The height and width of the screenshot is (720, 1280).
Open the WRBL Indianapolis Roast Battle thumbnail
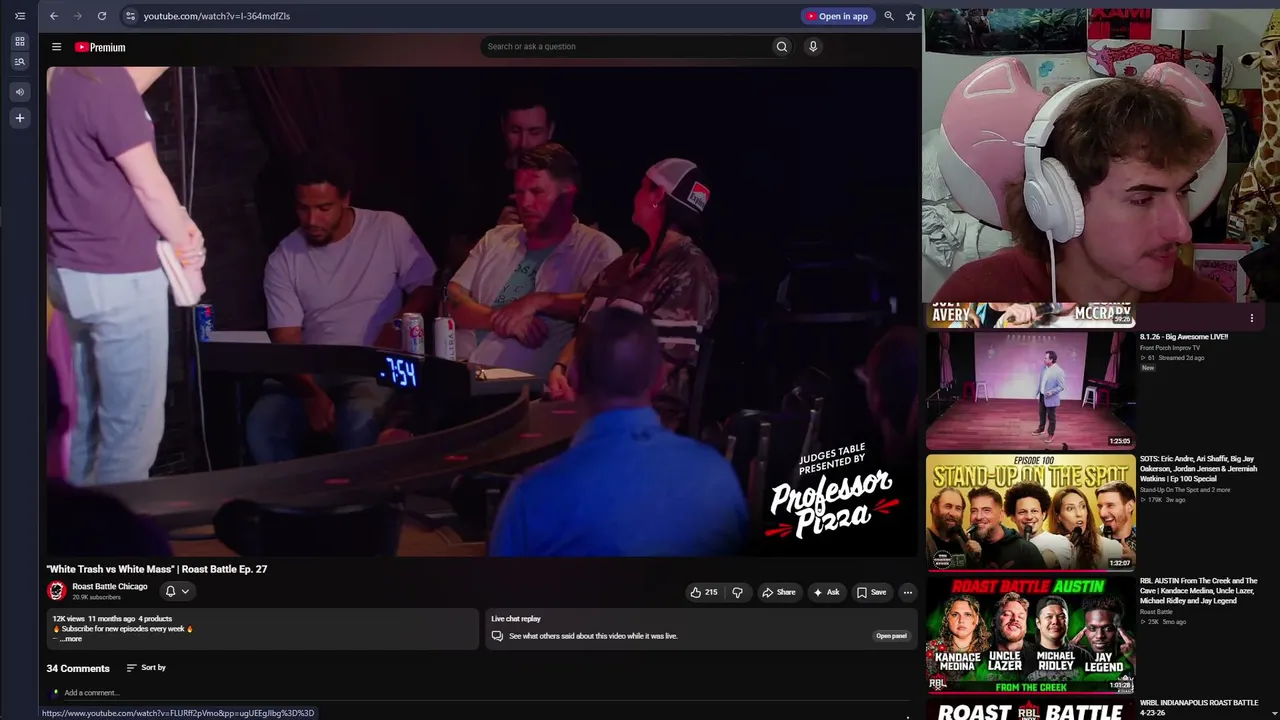(1030, 709)
